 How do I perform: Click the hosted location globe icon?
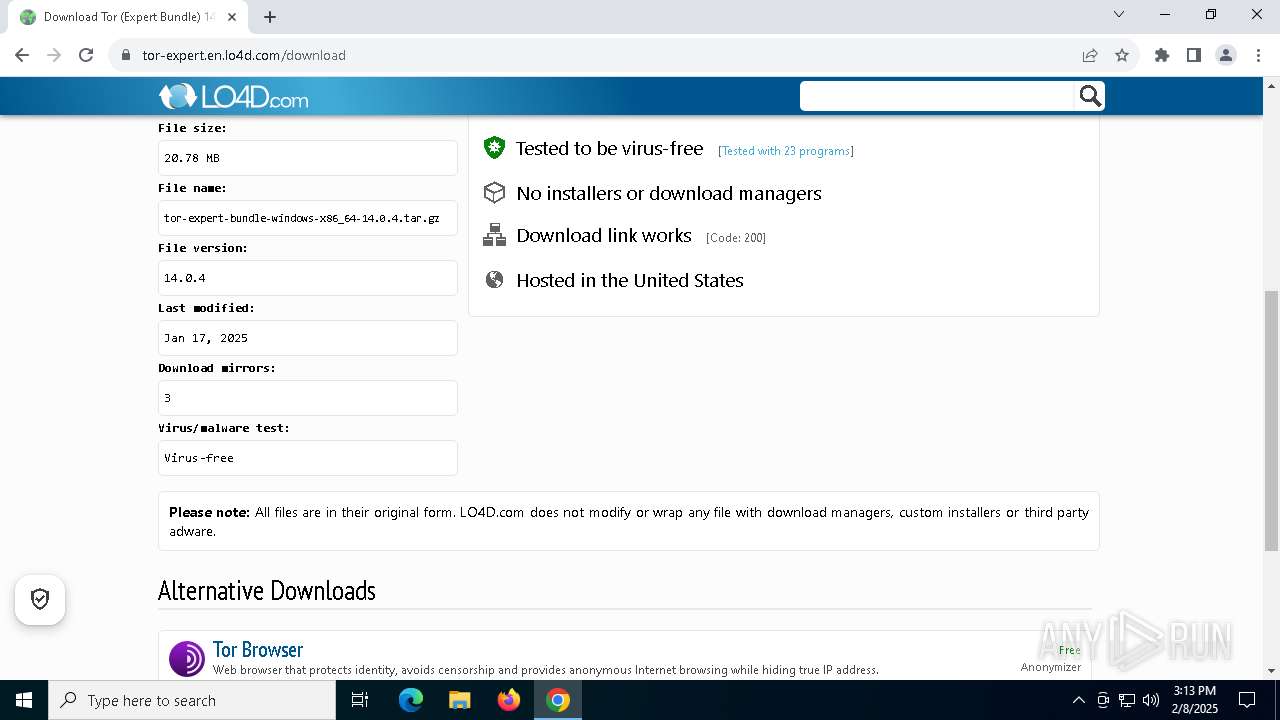point(494,280)
